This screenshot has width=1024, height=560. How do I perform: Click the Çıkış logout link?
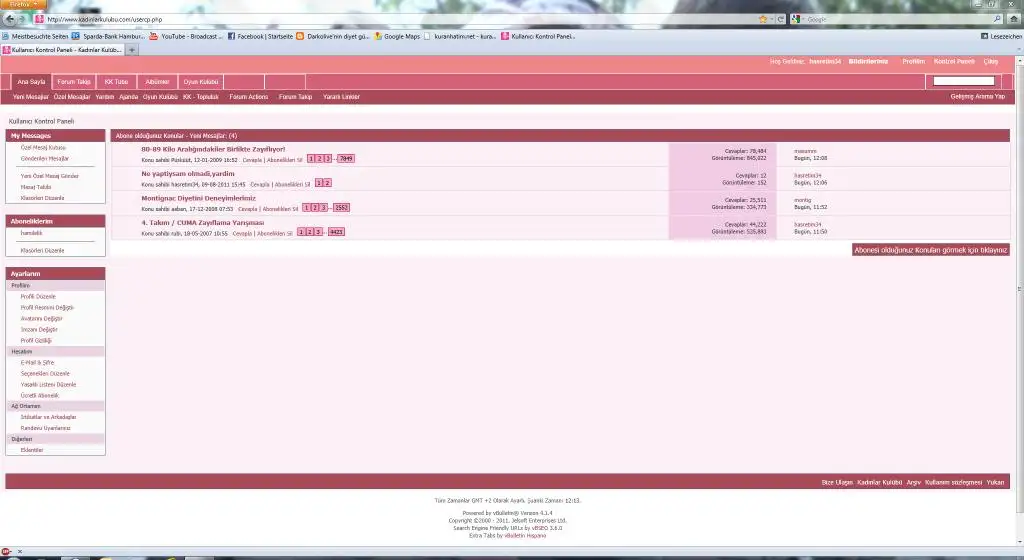point(991,61)
